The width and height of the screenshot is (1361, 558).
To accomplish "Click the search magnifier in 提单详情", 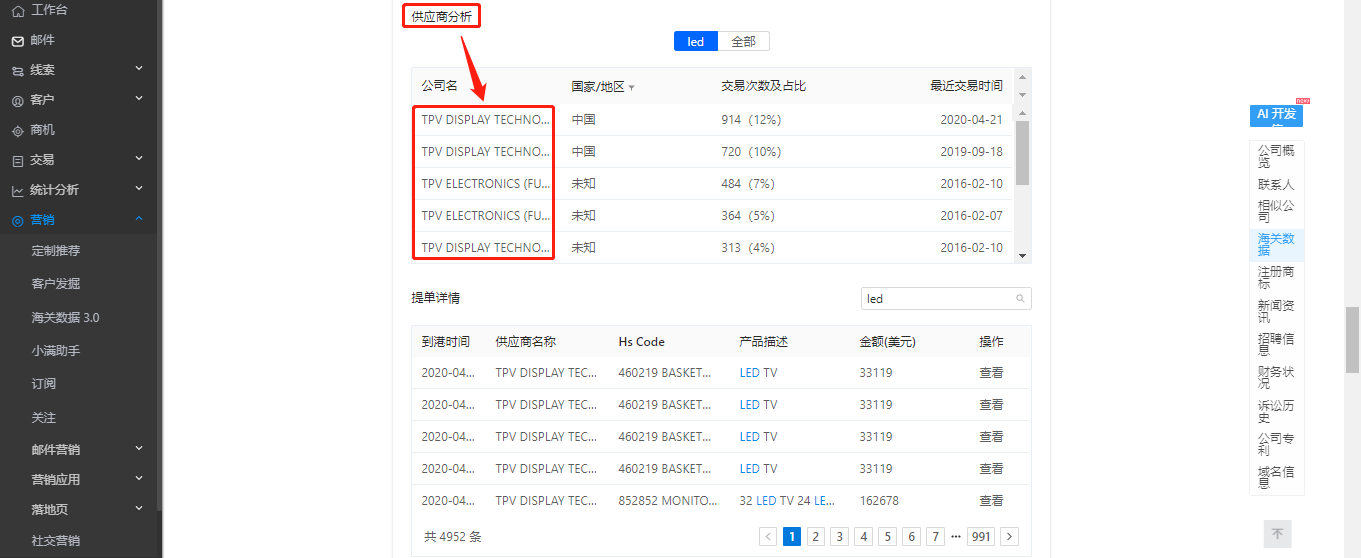I will [1020, 299].
